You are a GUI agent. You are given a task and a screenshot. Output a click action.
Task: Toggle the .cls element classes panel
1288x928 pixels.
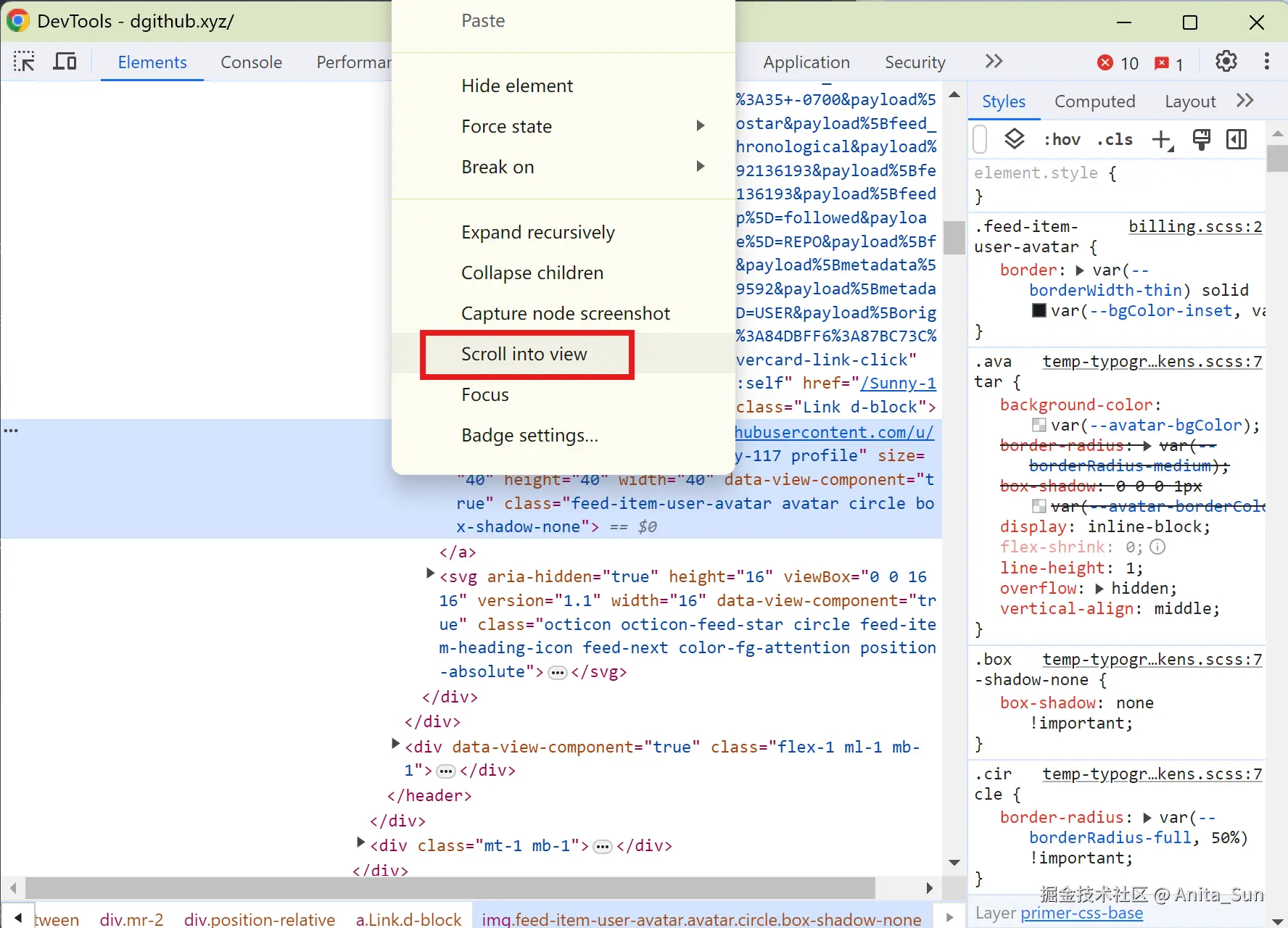click(1115, 139)
